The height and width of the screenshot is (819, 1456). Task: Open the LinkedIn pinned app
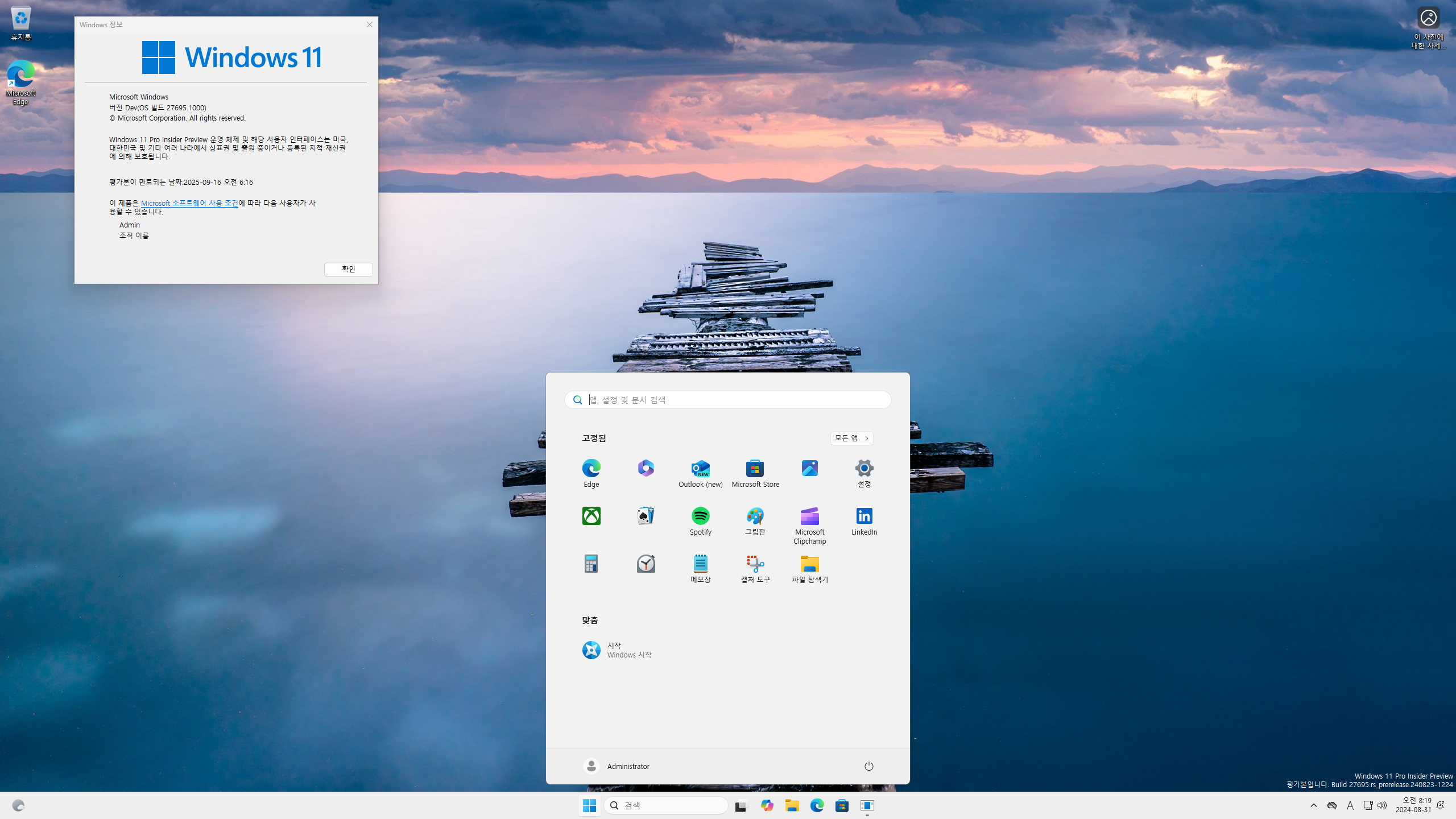[x=864, y=516]
